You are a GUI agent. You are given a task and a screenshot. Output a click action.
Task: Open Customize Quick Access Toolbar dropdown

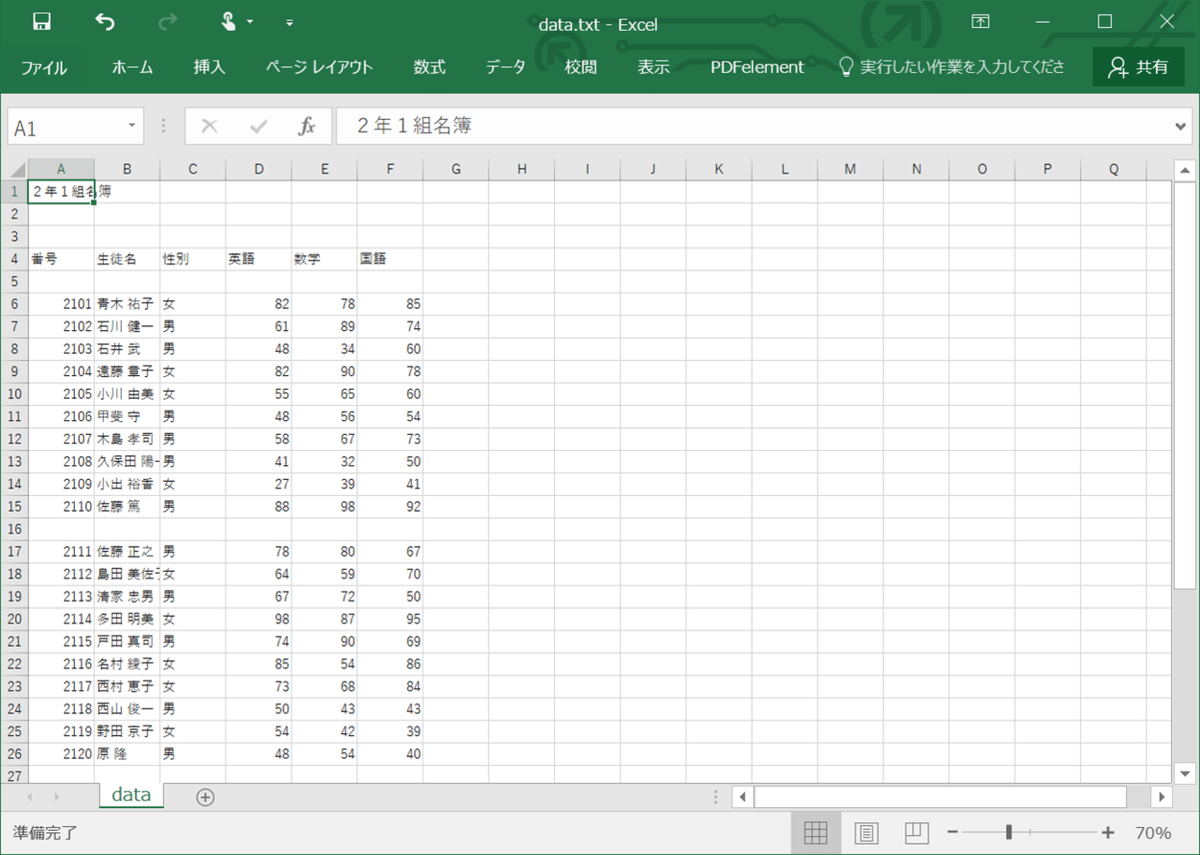click(290, 22)
